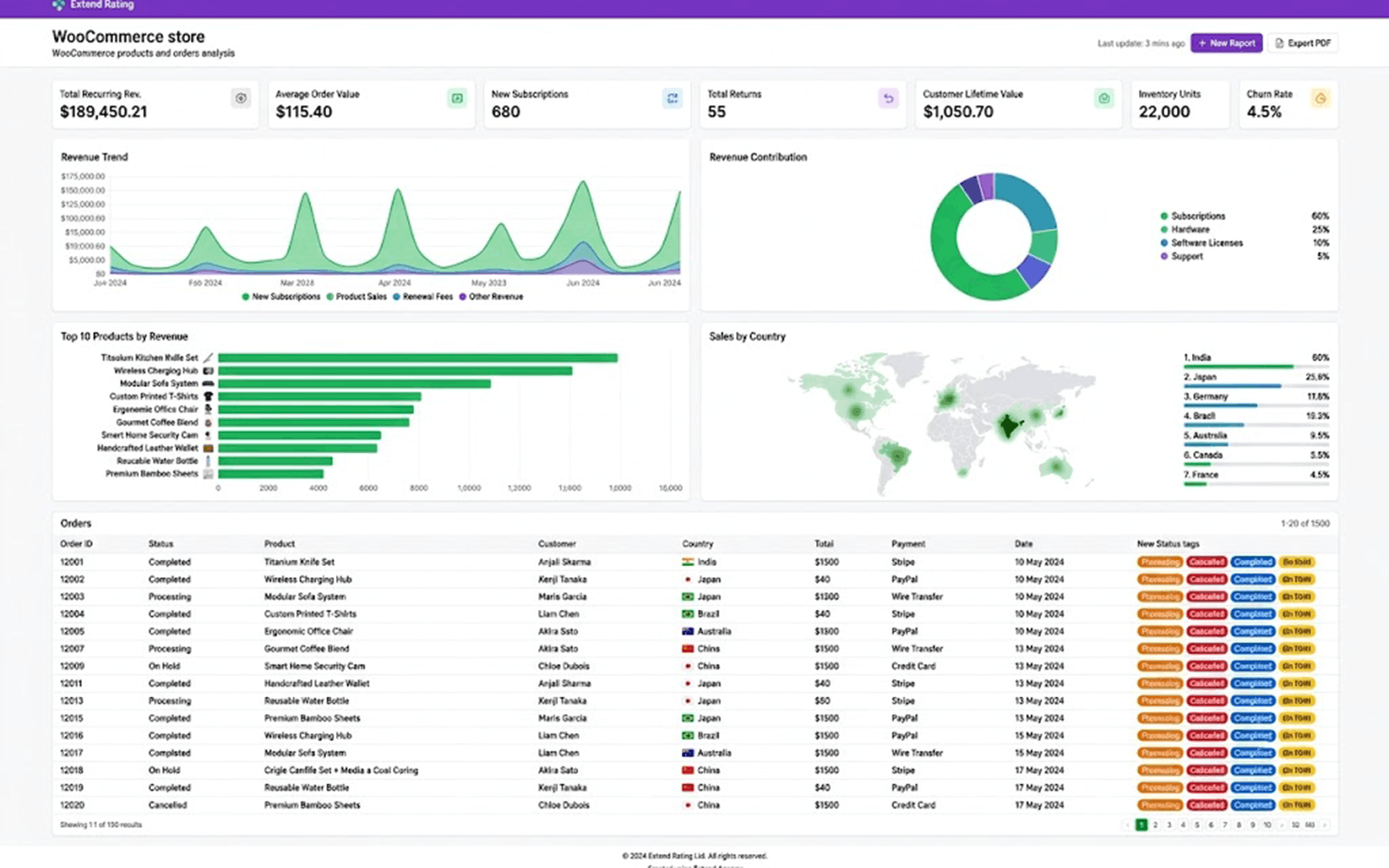This screenshot has width=1389, height=868.
Task: Click the Total Recurring Rev. card icon
Action: [240, 98]
